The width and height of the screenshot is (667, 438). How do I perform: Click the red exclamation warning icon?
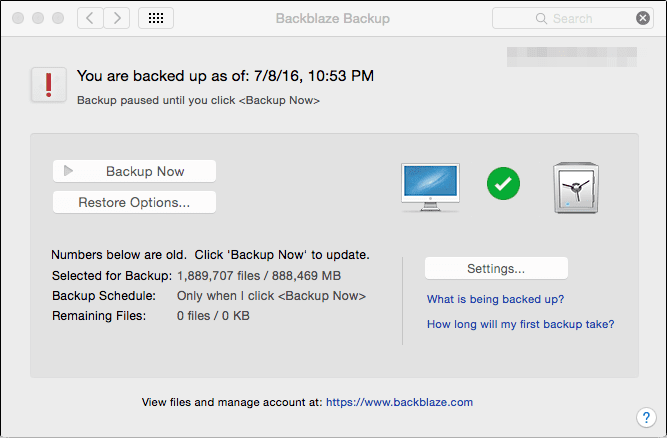(x=48, y=85)
